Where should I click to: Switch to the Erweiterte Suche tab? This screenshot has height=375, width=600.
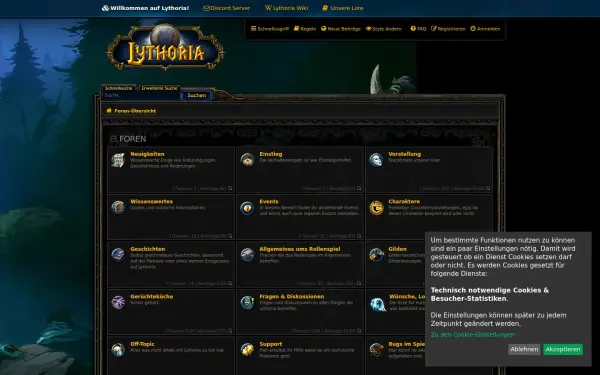[159, 88]
